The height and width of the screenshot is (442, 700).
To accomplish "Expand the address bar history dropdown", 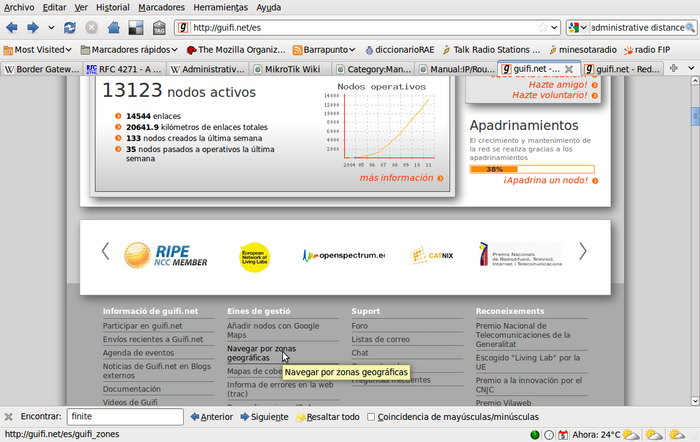I will 554,28.
